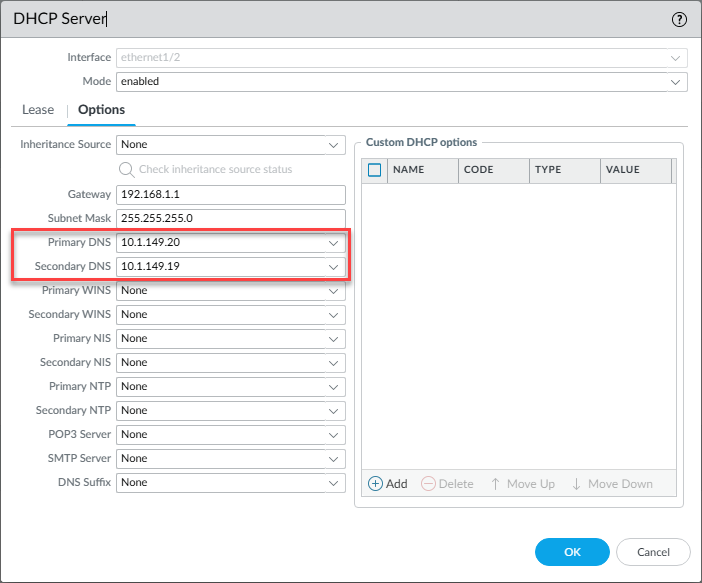The image size is (702, 583).
Task: Open the Secondary WINS dropdown
Action: (333, 315)
